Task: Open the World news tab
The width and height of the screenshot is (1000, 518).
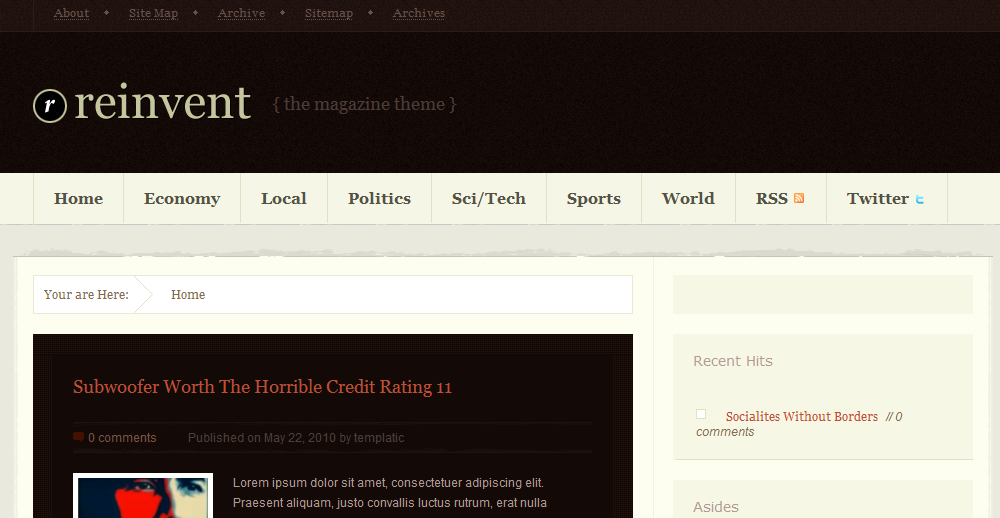Action: pos(688,198)
